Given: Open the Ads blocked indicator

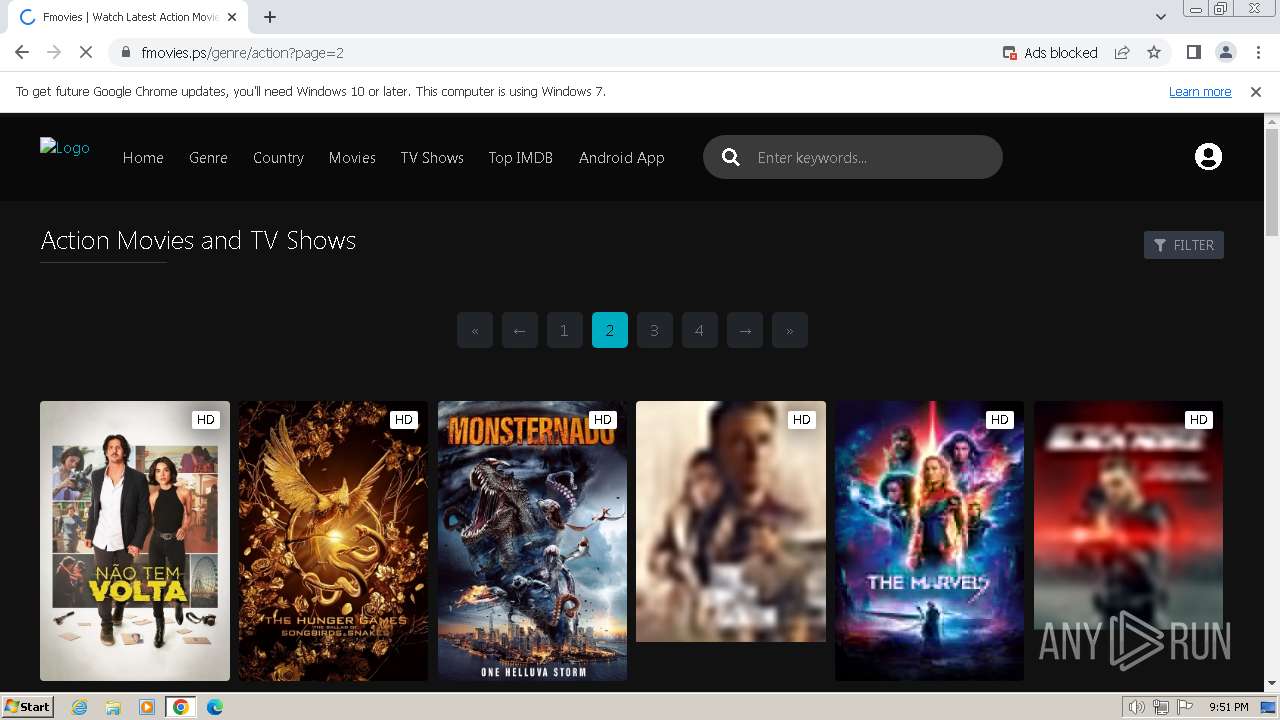Looking at the screenshot, I should click(1050, 53).
